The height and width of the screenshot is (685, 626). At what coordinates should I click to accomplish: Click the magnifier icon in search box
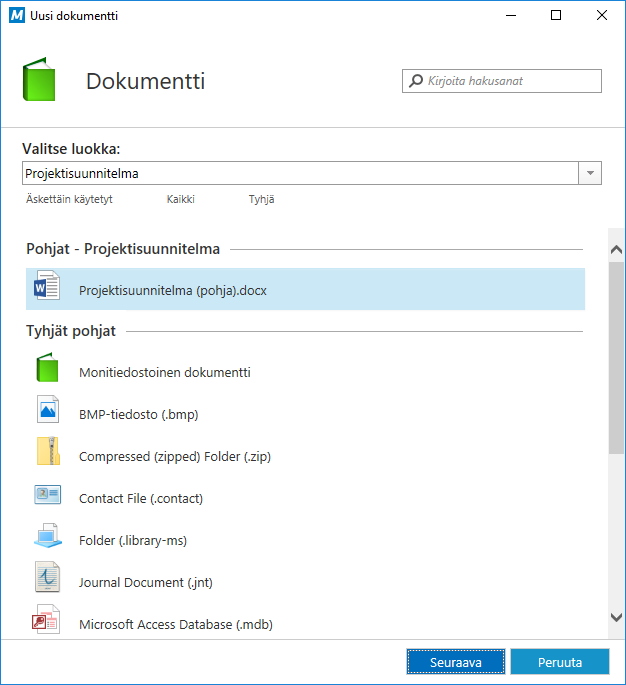415,81
